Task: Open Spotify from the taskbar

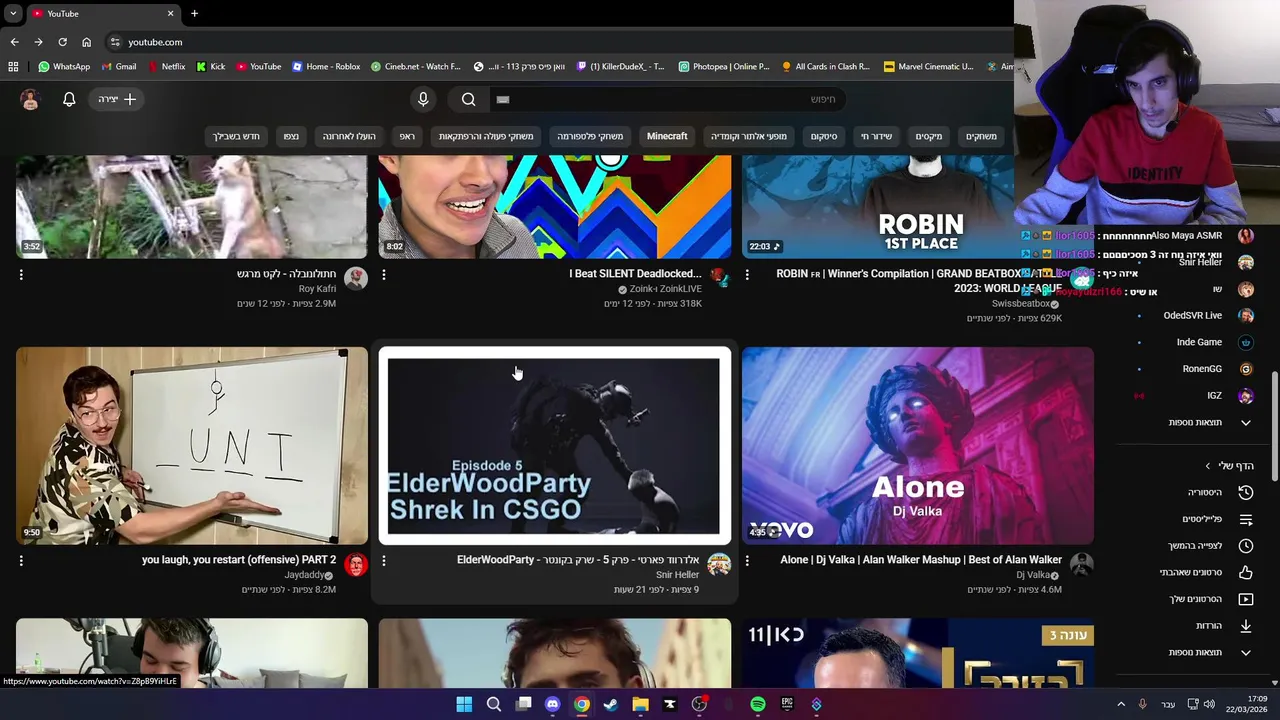Action: pyautogui.click(x=758, y=704)
